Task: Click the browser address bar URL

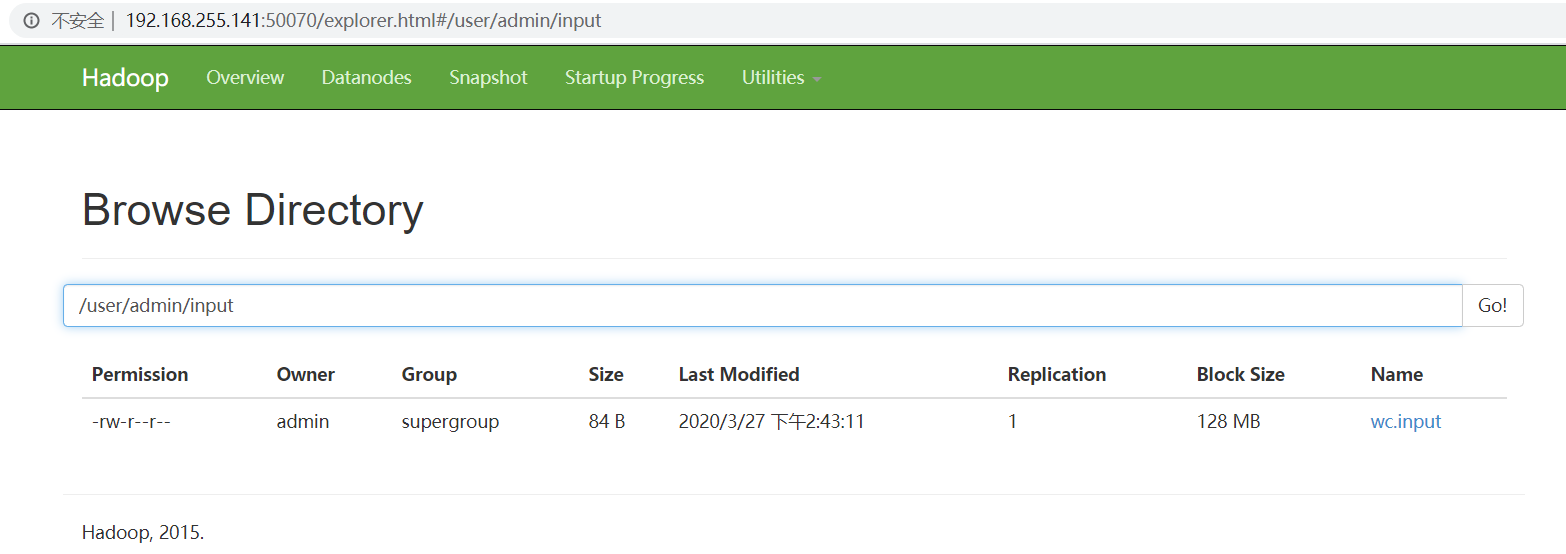Action: 364,21
